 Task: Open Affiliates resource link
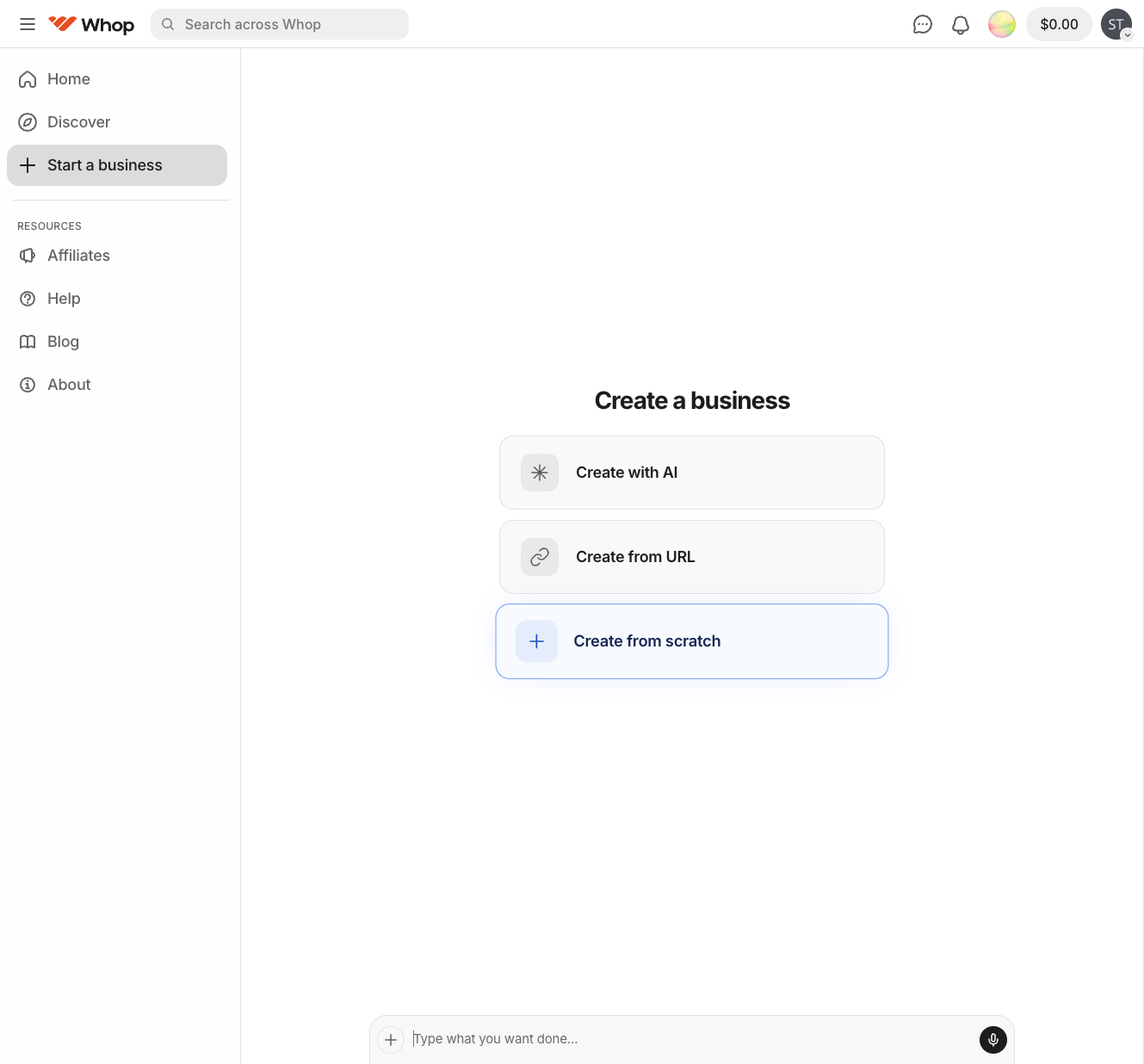pos(117,256)
